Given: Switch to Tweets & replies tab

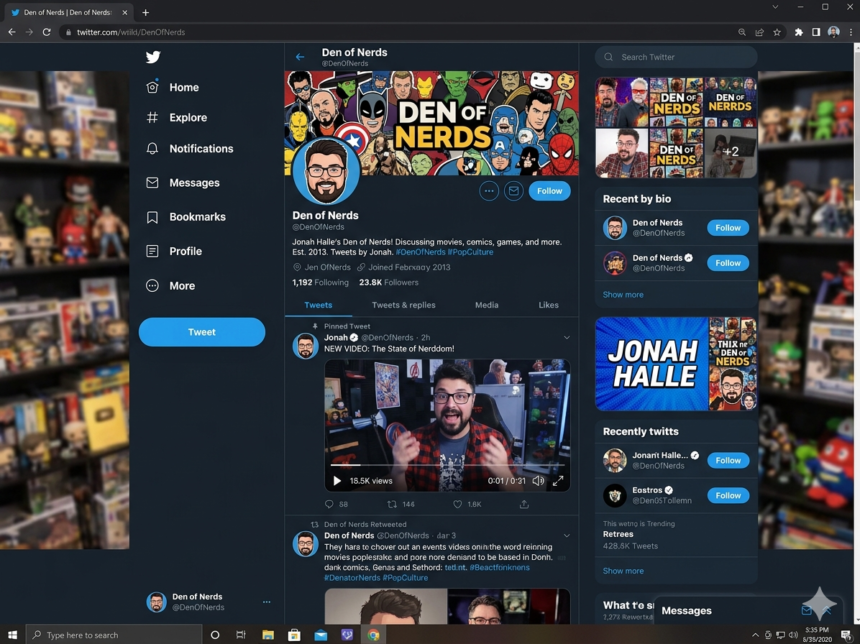Looking at the screenshot, I should [404, 305].
